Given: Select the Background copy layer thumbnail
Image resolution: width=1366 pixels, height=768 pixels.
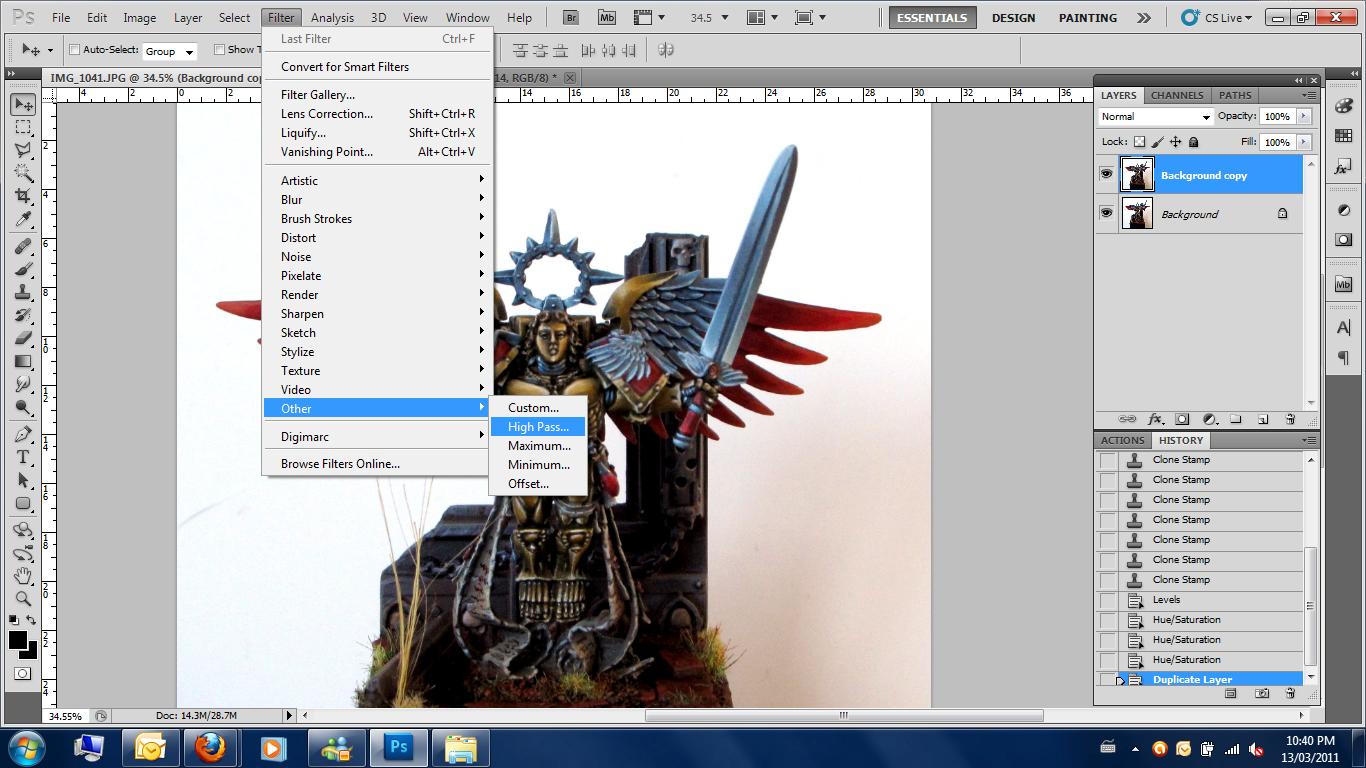Looking at the screenshot, I should tap(1137, 175).
